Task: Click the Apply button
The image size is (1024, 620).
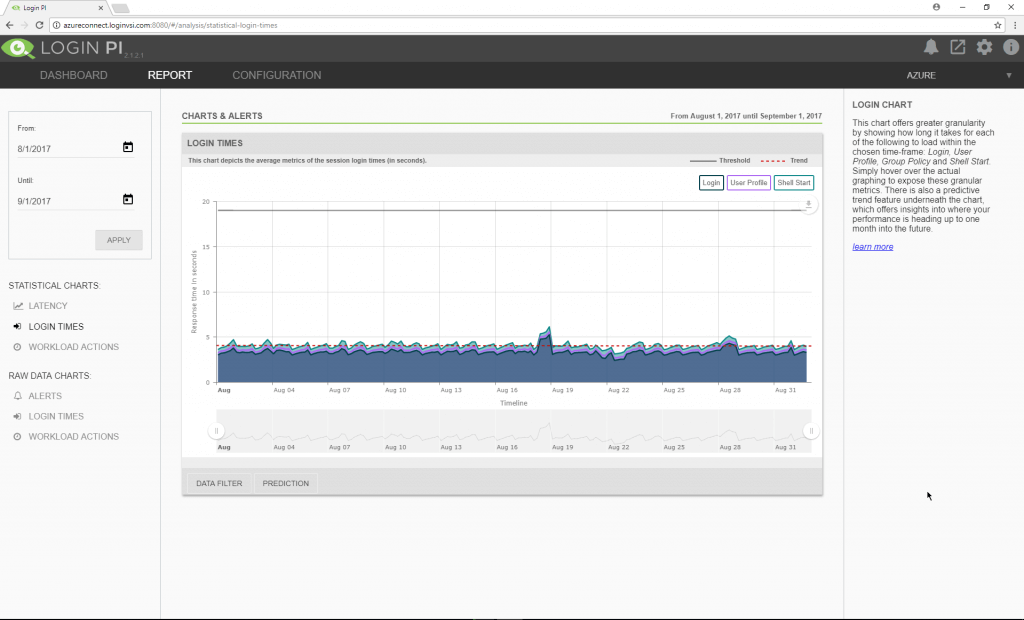Action: click(119, 240)
